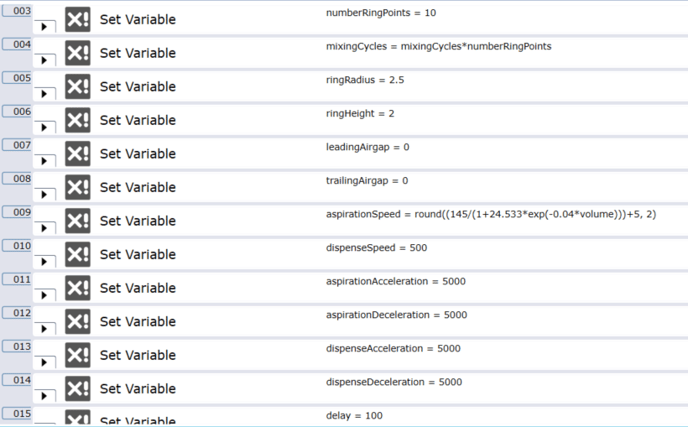The height and width of the screenshot is (427, 688).
Task: Select the Set Variable icon for mixingCycles
Action: click(x=78, y=53)
